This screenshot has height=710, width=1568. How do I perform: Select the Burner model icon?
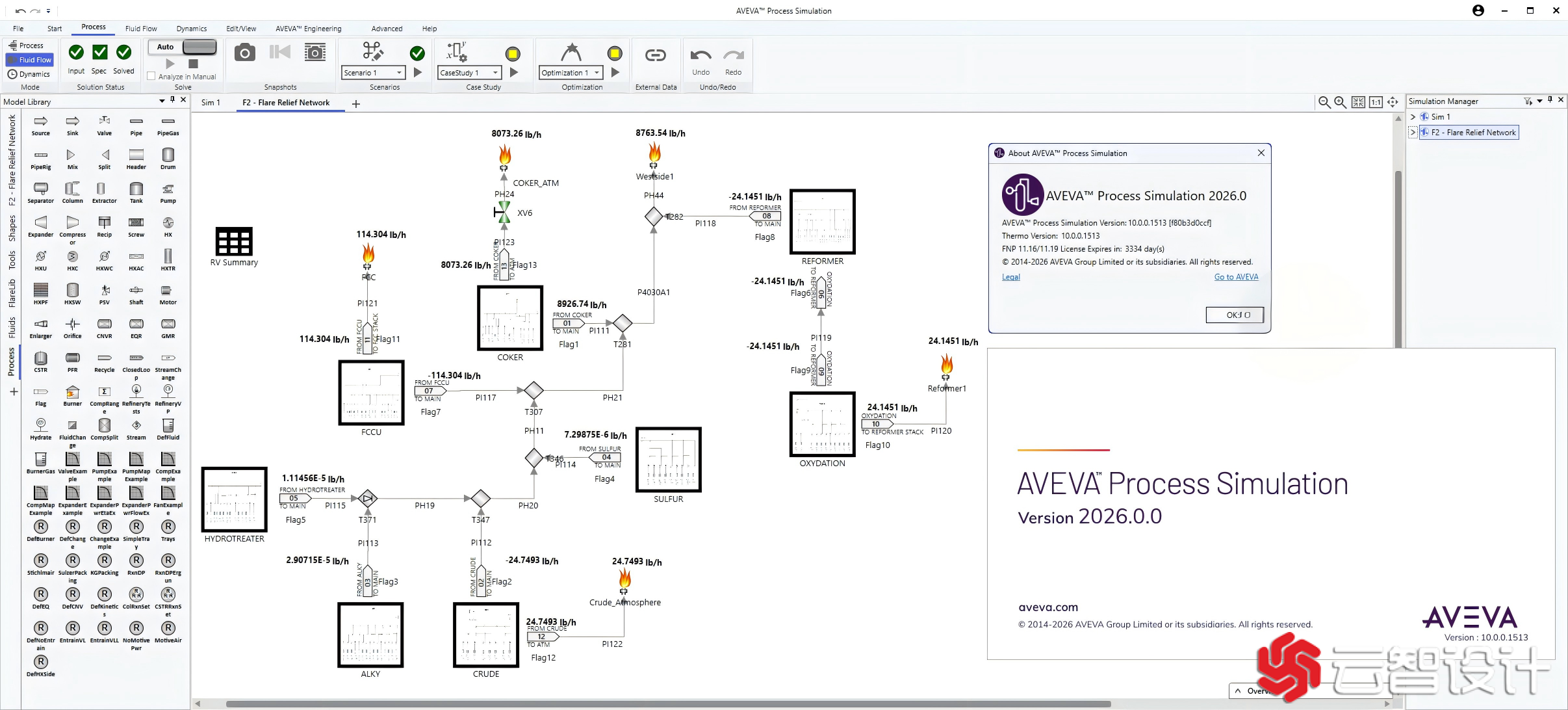pos(72,393)
